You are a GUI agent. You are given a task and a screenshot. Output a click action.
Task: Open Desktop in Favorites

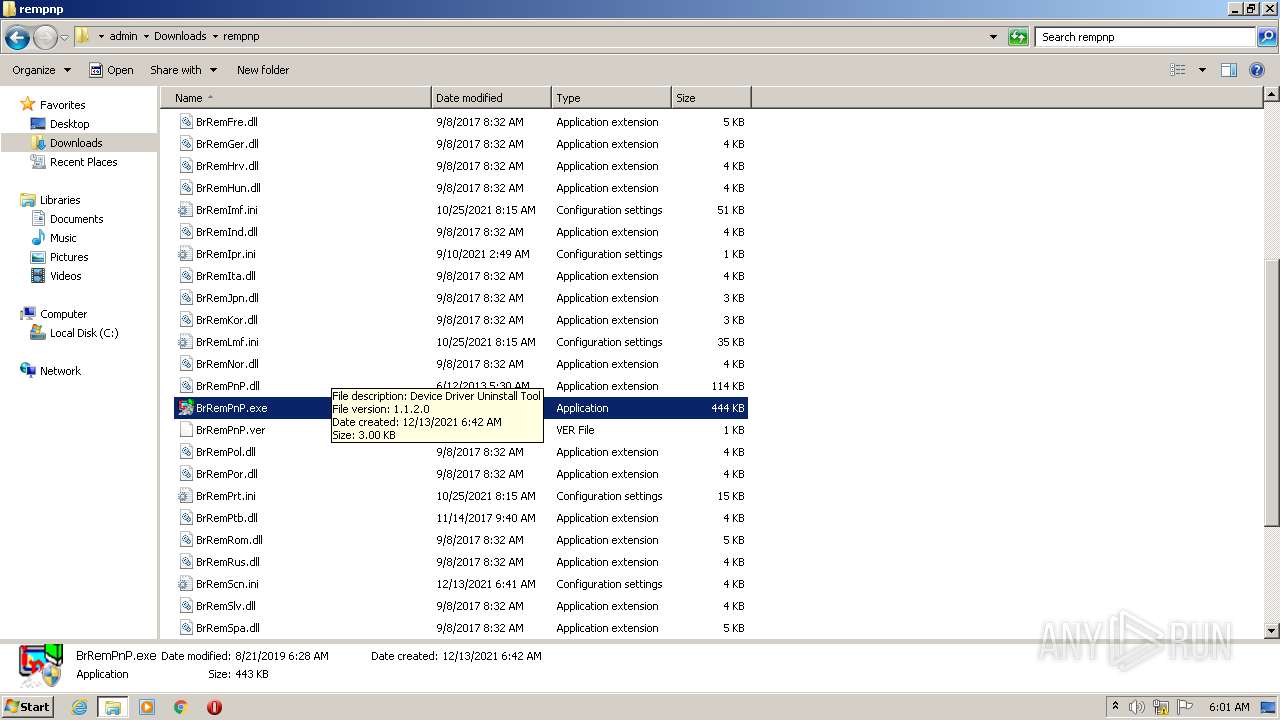coord(69,124)
